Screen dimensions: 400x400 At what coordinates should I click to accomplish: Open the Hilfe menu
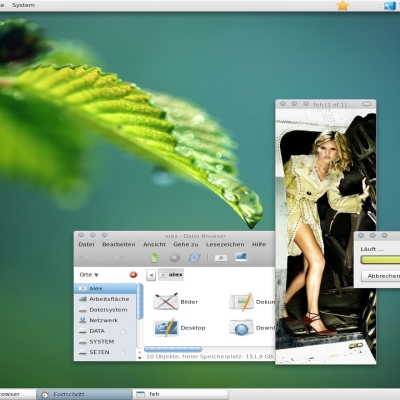[259, 244]
